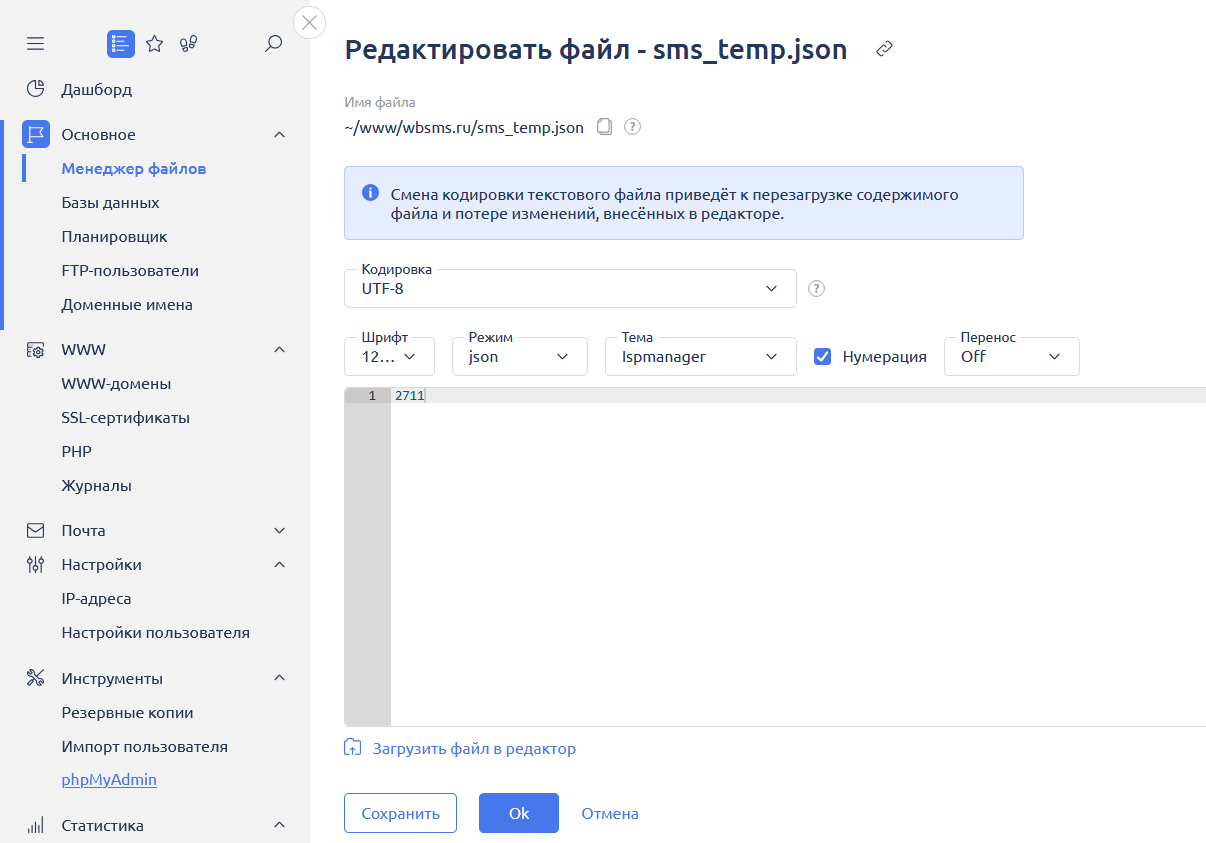1206x843 pixels.
Task: Collapse the WWW section chevron
Action: pos(280,350)
